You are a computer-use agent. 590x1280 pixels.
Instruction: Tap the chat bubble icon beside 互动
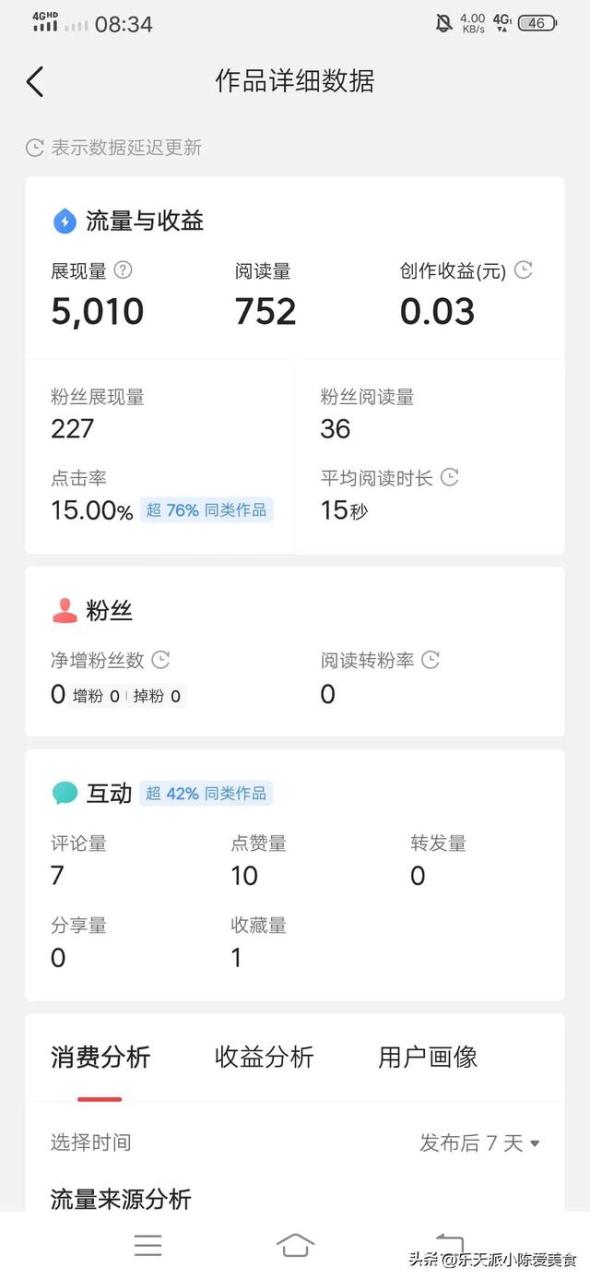coord(66,792)
